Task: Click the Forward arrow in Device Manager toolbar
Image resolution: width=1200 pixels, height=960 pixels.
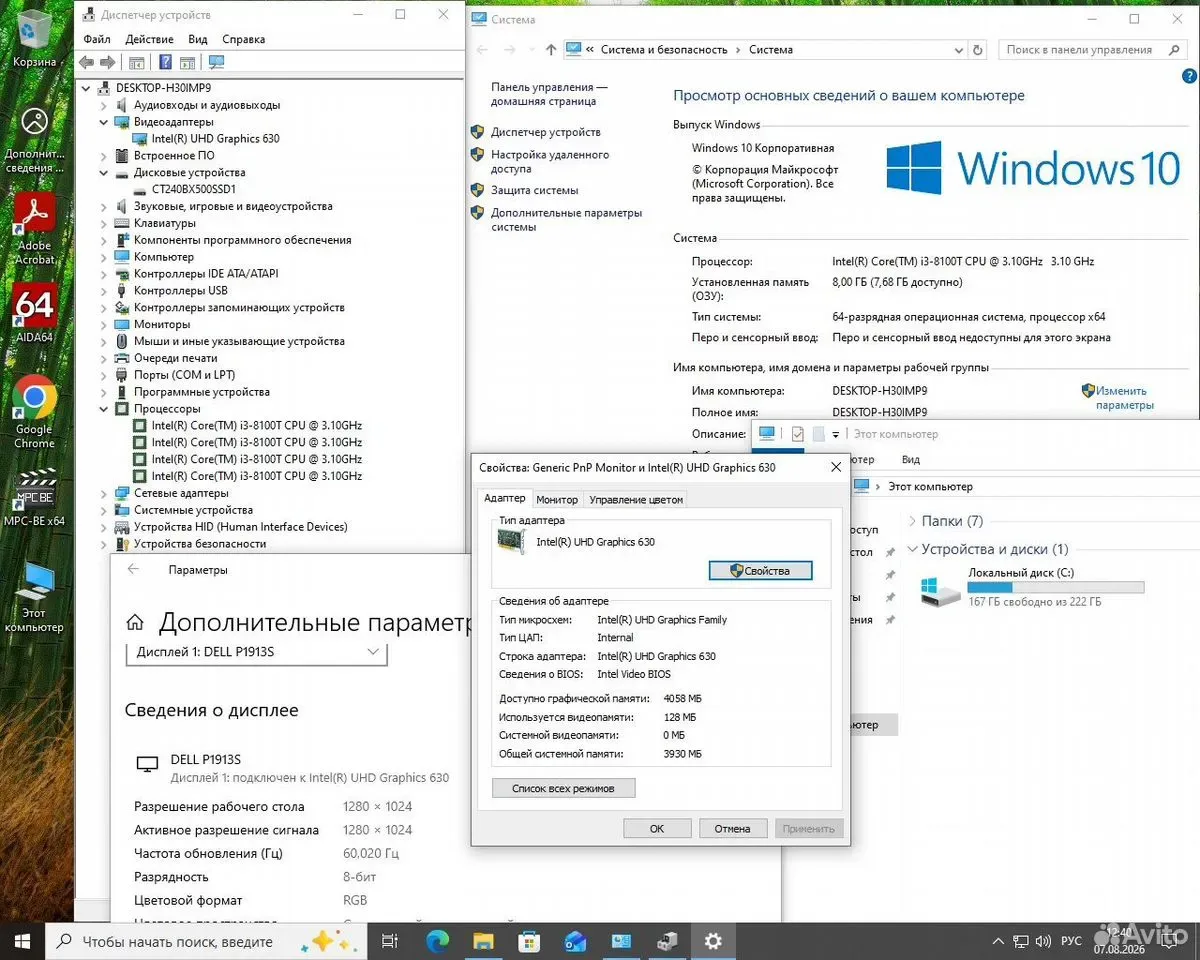Action: click(x=107, y=62)
